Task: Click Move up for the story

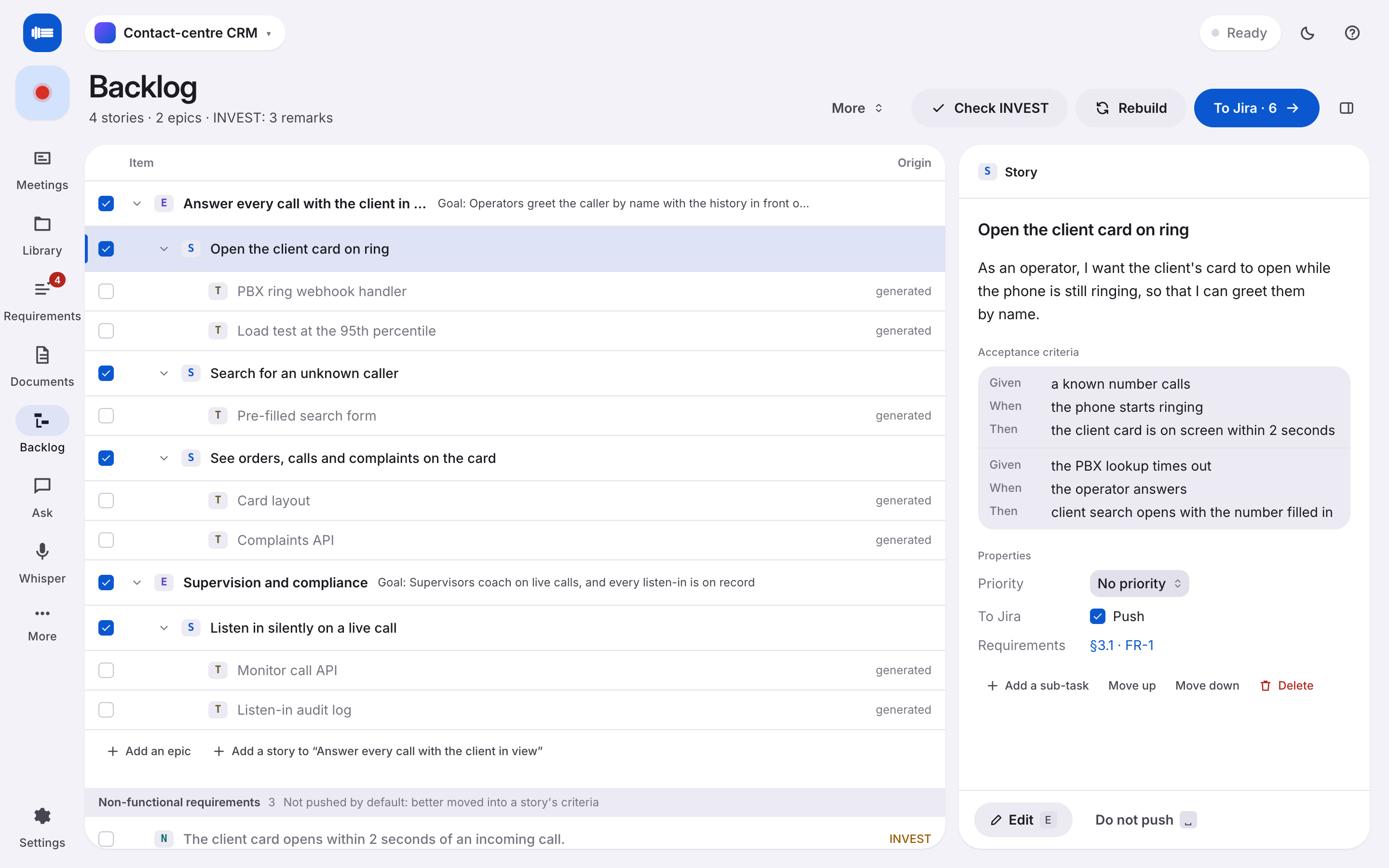Action: (1132, 685)
